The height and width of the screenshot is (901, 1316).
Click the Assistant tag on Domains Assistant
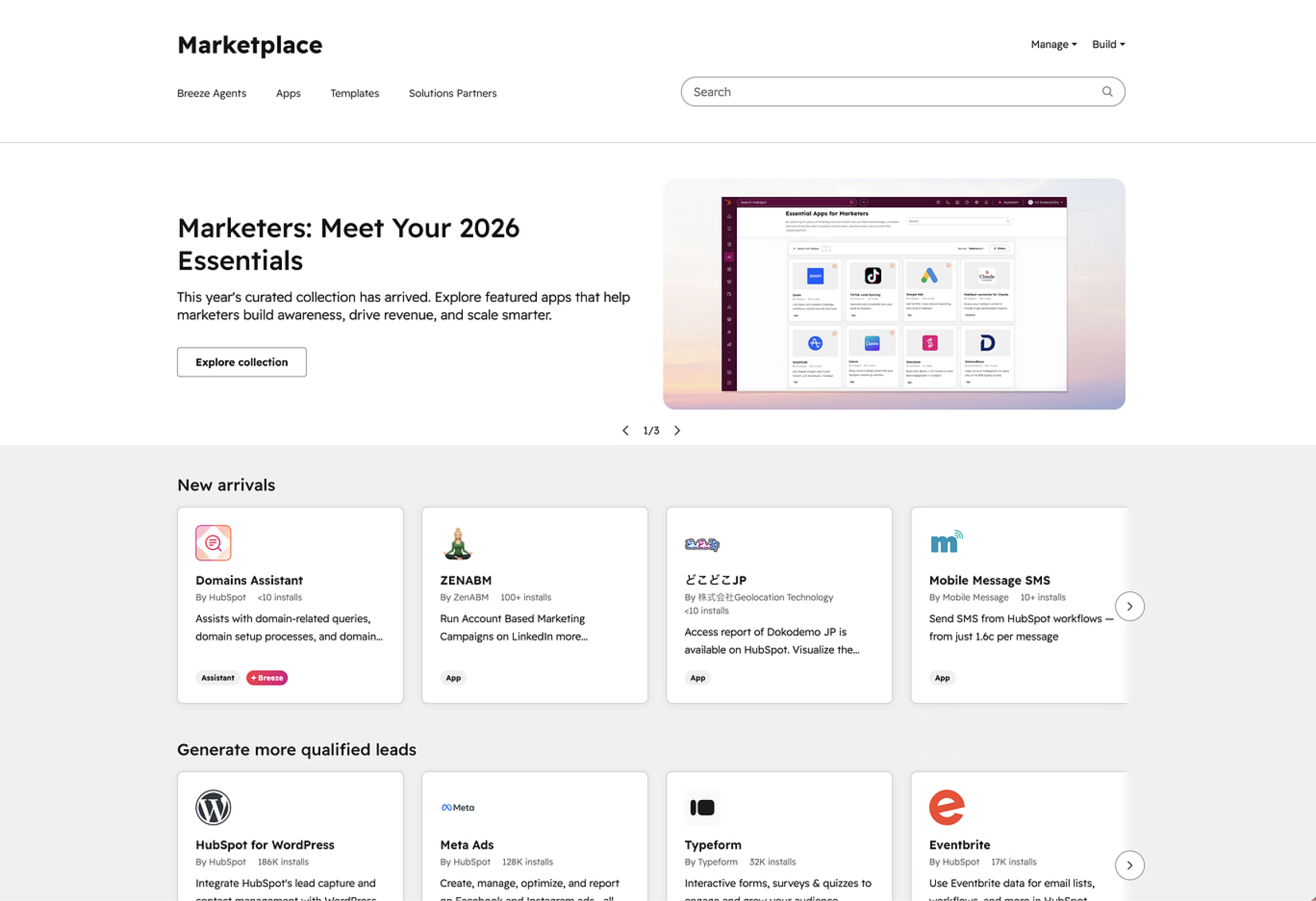[218, 678]
